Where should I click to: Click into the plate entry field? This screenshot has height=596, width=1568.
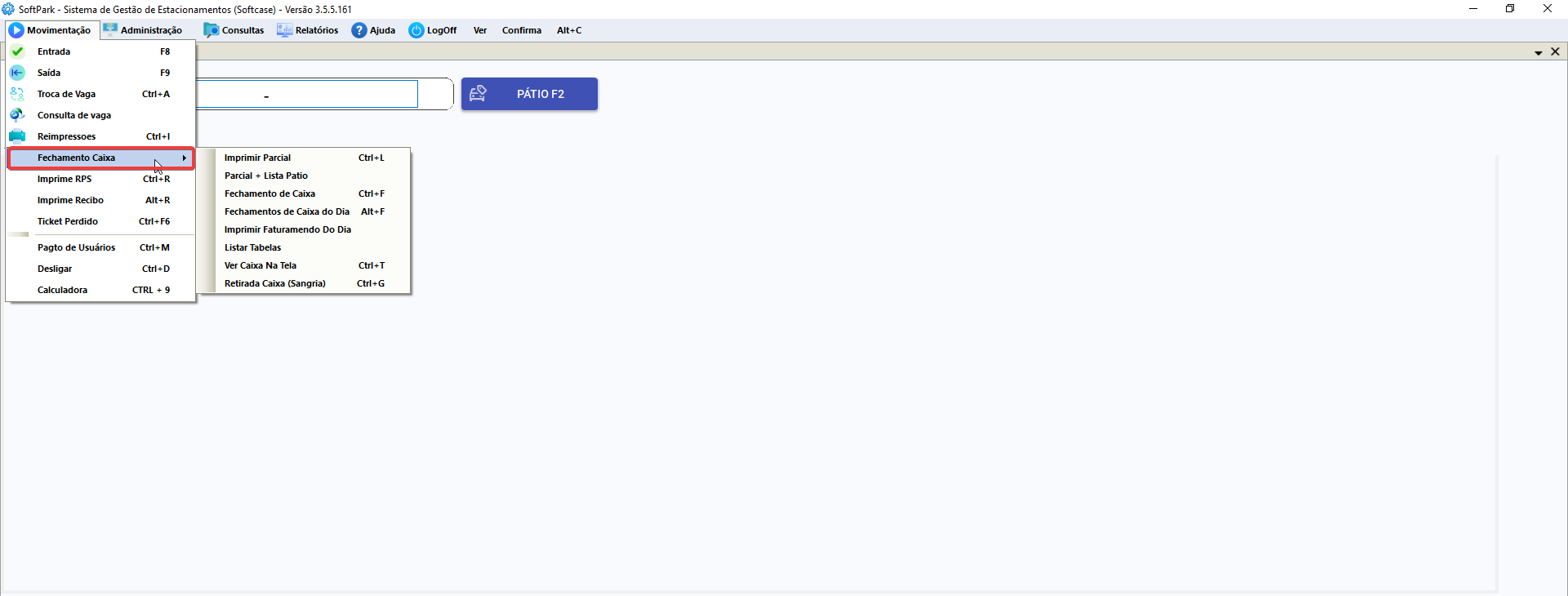tap(307, 94)
